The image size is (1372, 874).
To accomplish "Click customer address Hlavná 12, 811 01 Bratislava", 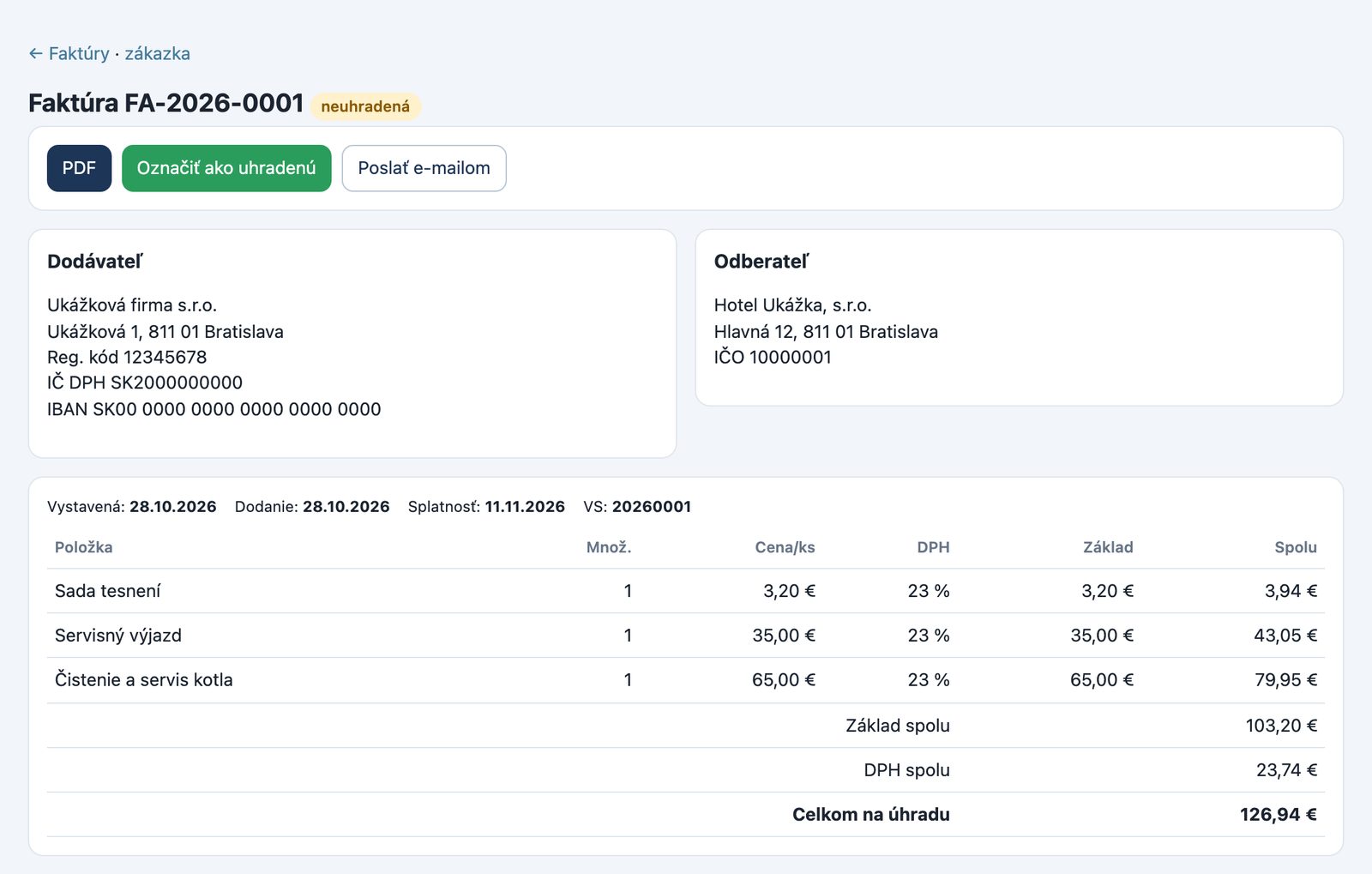I will [826, 332].
